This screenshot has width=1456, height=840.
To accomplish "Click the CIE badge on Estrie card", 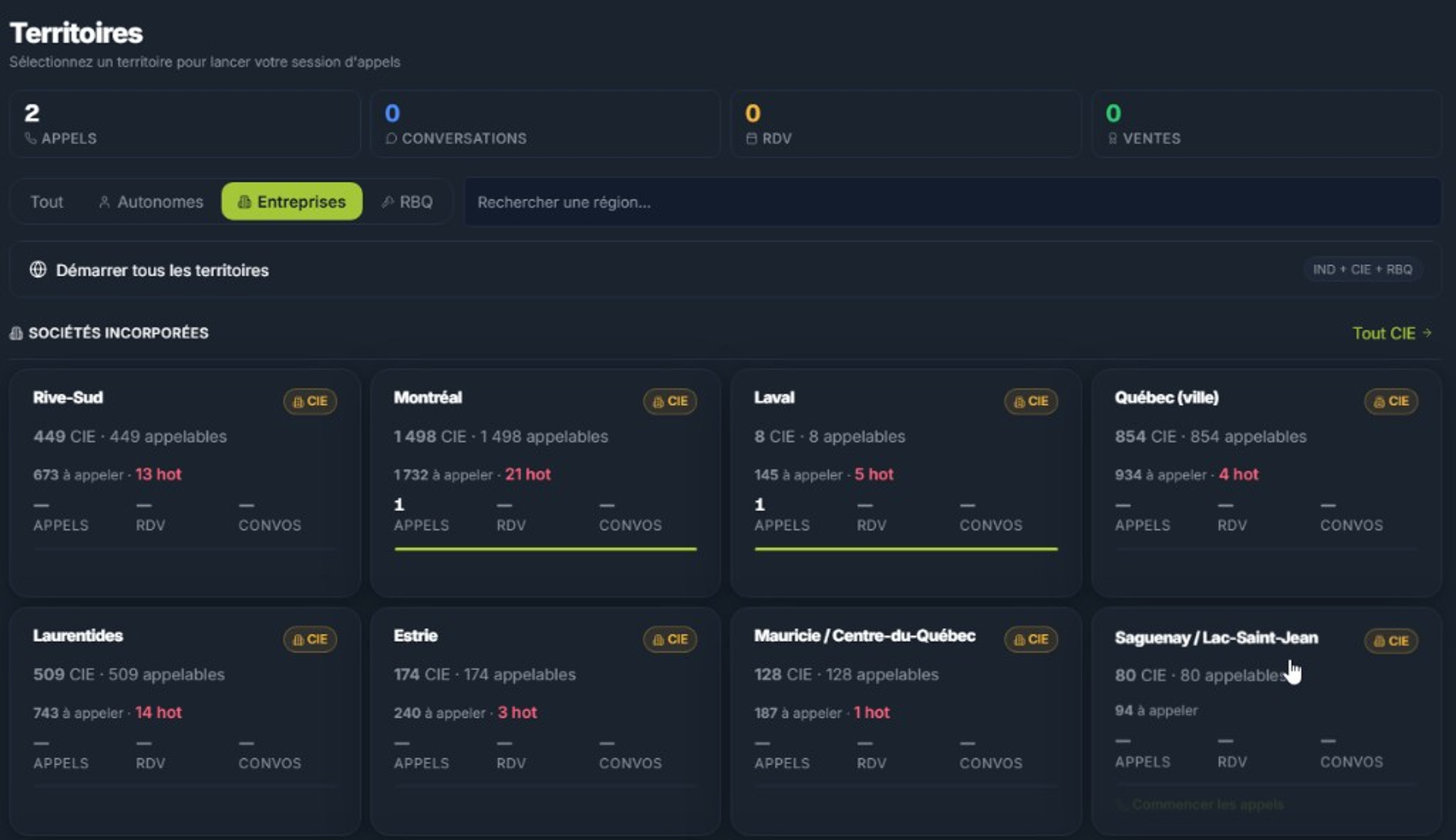I will tap(670, 639).
